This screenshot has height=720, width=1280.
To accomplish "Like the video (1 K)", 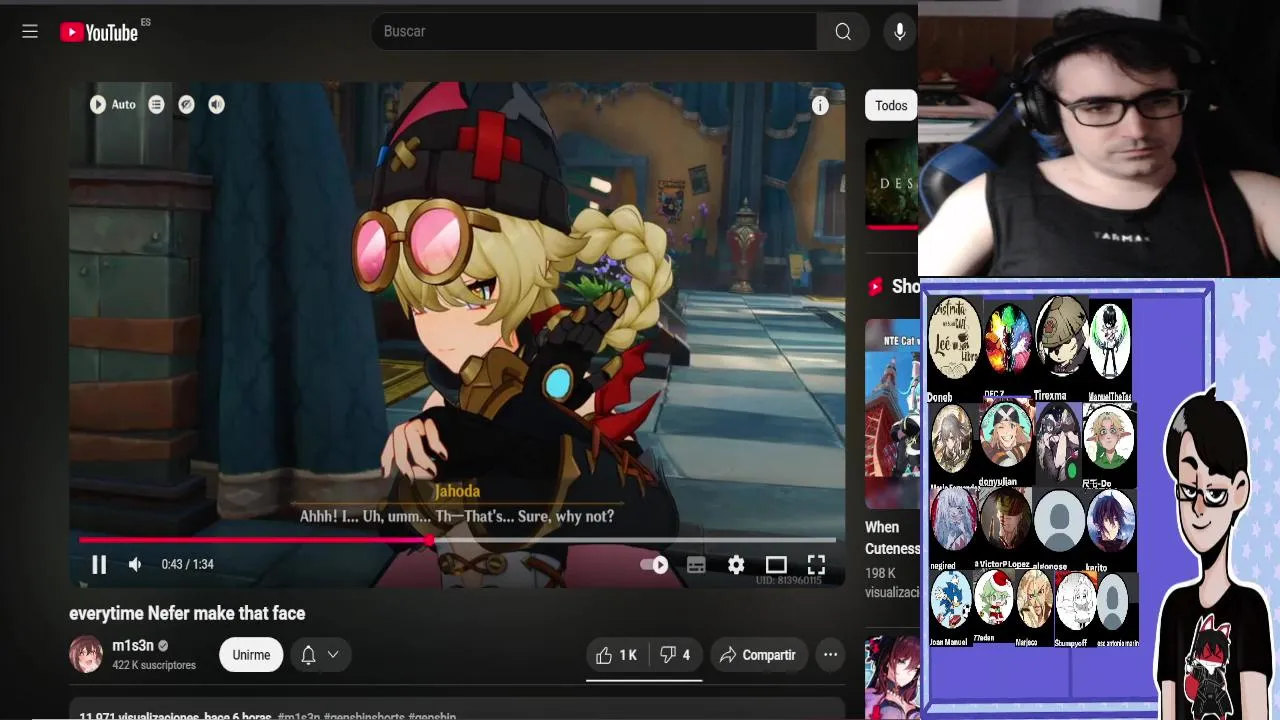I will pyautogui.click(x=617, y=655).
